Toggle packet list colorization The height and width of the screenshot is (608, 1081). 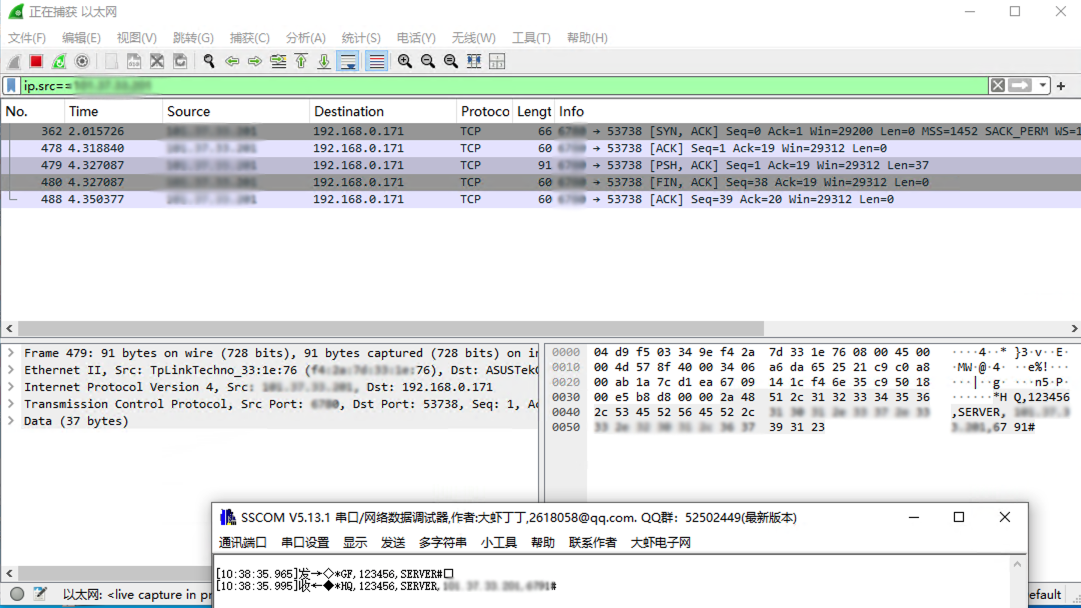point(376,61)
